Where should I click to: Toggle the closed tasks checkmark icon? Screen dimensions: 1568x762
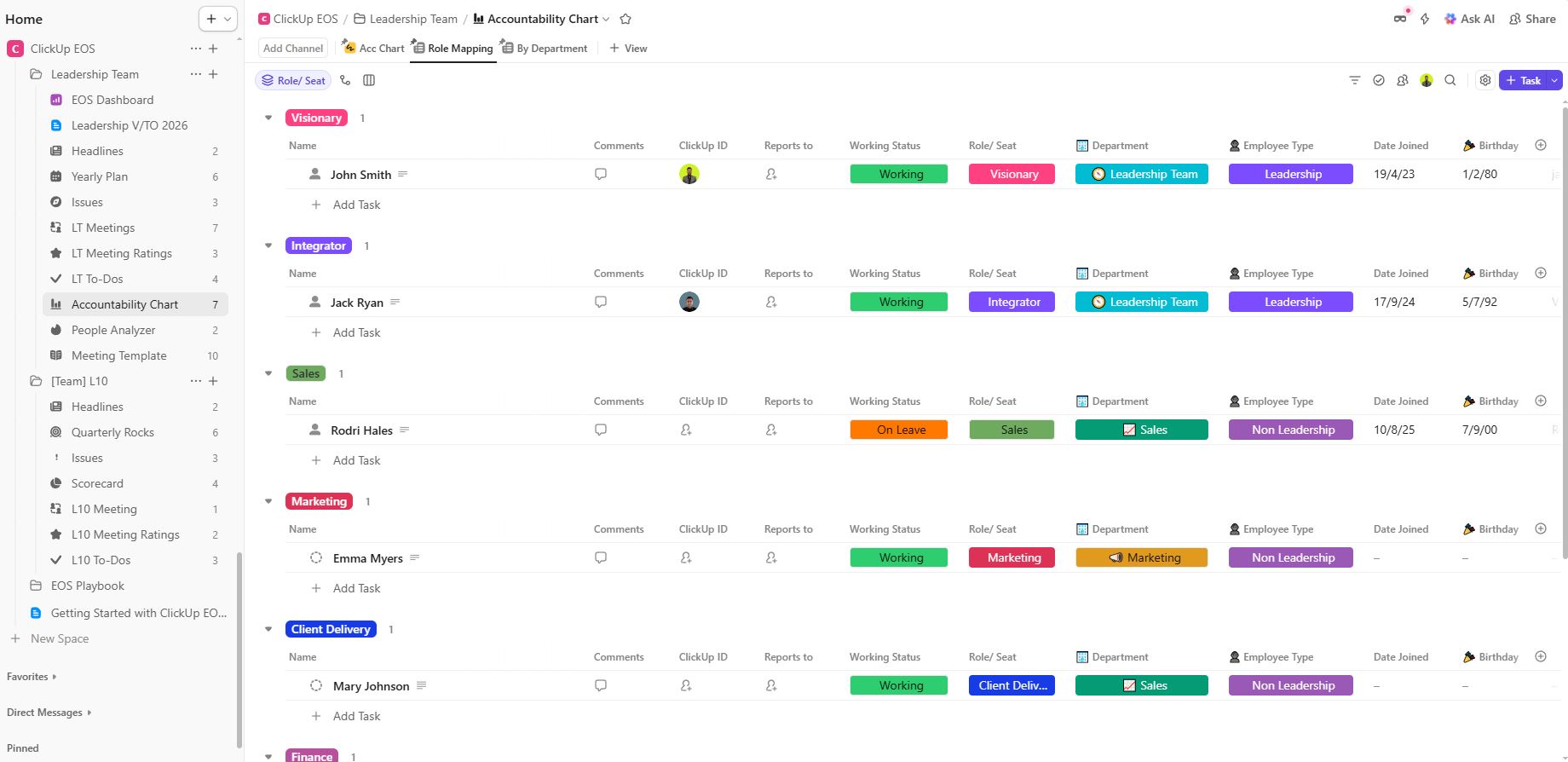(x=1378, y=80)
